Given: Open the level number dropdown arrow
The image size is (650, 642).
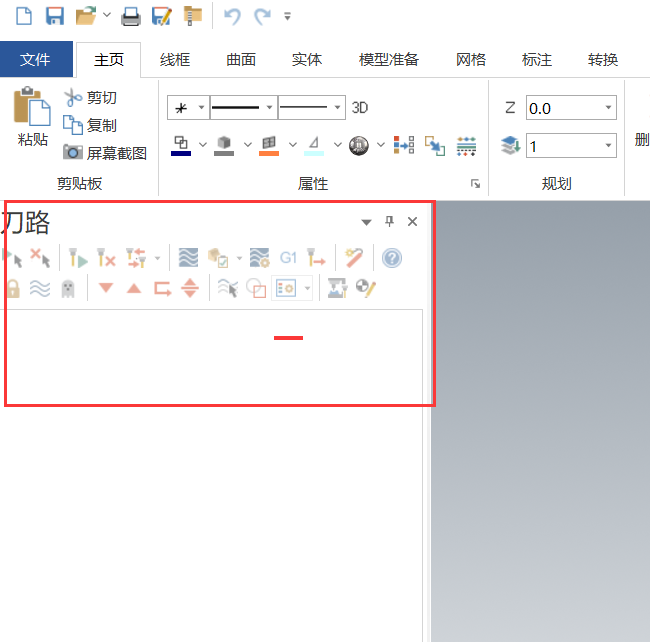Looking at the screenshot, I should pyautogui.click(x=608, y=145).
